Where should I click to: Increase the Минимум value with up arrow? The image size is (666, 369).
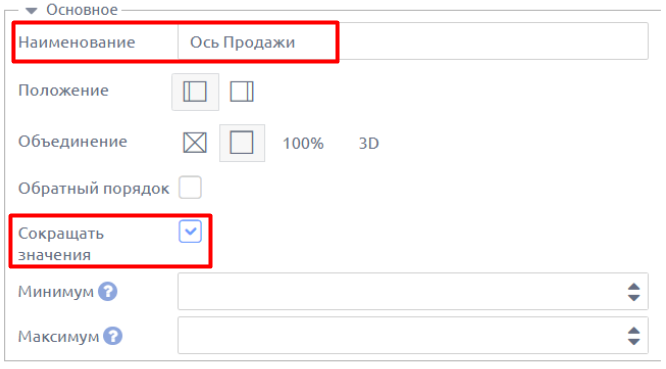(634, 287)
